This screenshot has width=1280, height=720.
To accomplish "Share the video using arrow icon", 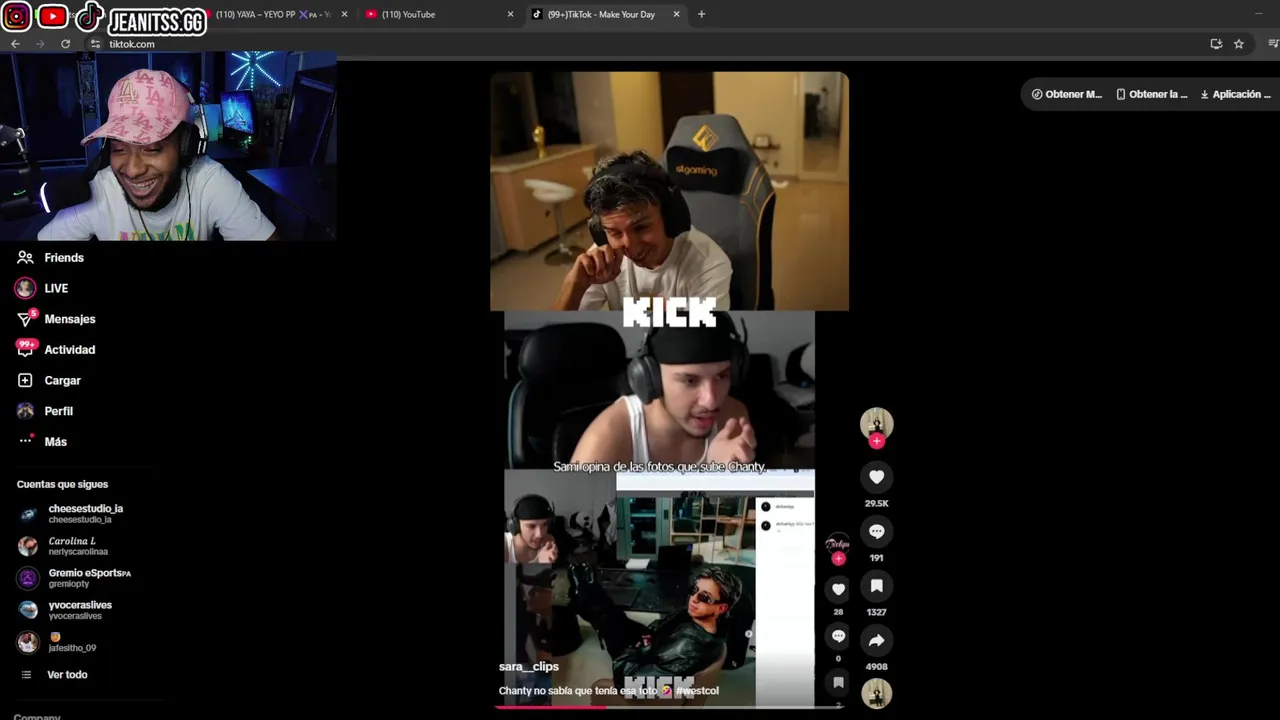I will point(877,640).
